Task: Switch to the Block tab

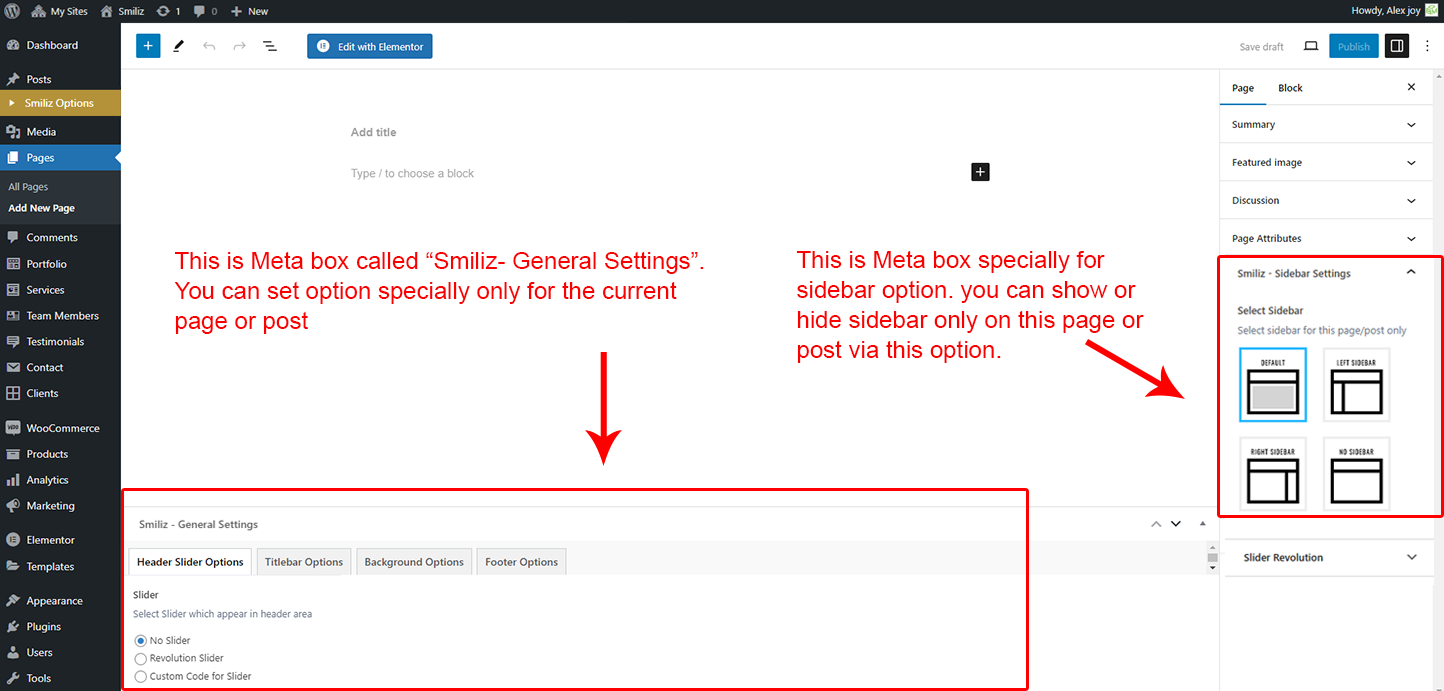Action: (1290, 88)
